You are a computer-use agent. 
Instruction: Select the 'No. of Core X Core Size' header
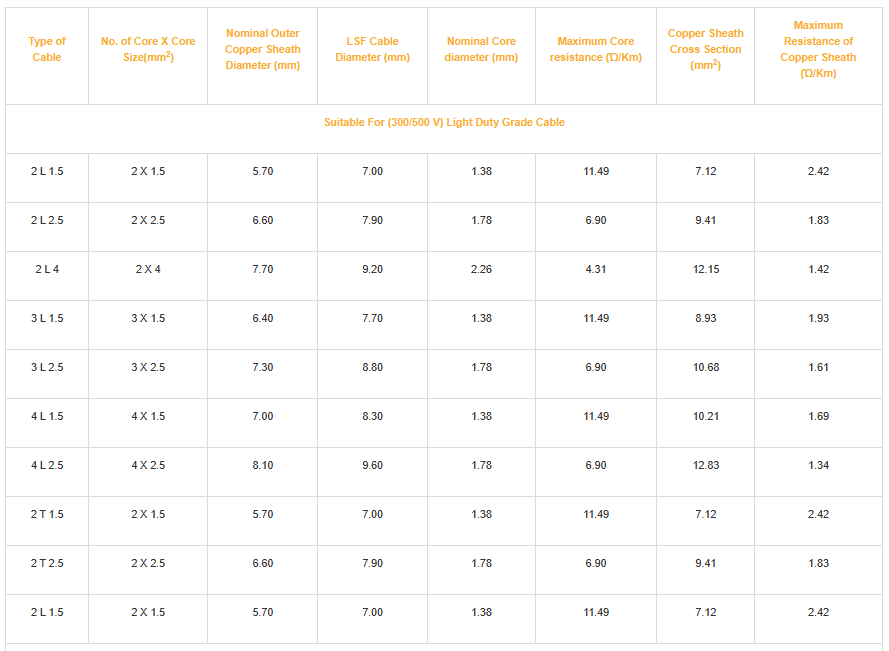[148, 49]
